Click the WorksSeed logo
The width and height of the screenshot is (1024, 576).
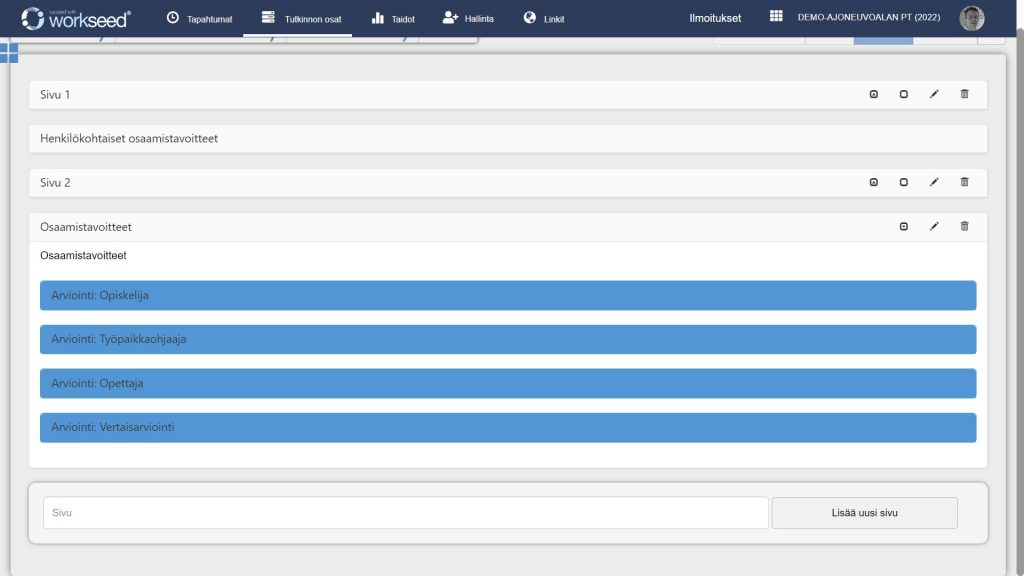[76, 18]
